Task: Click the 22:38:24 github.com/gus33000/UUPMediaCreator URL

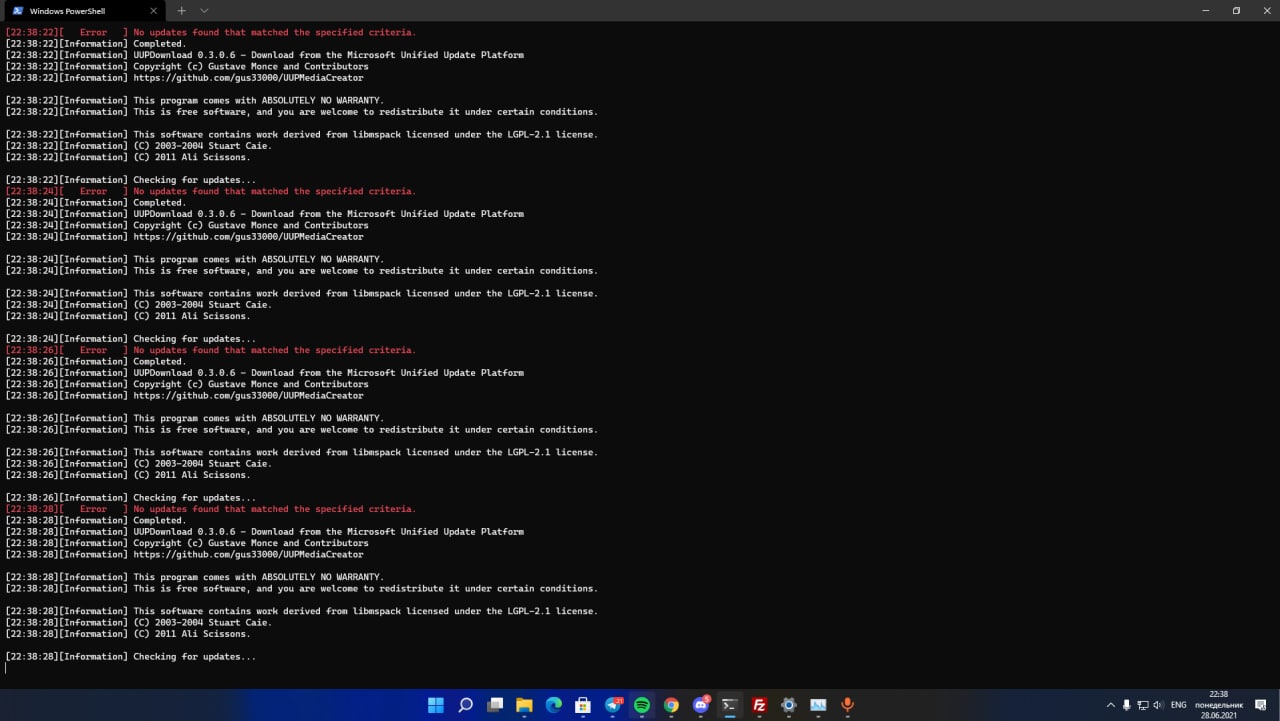Action: coord(248,237)
